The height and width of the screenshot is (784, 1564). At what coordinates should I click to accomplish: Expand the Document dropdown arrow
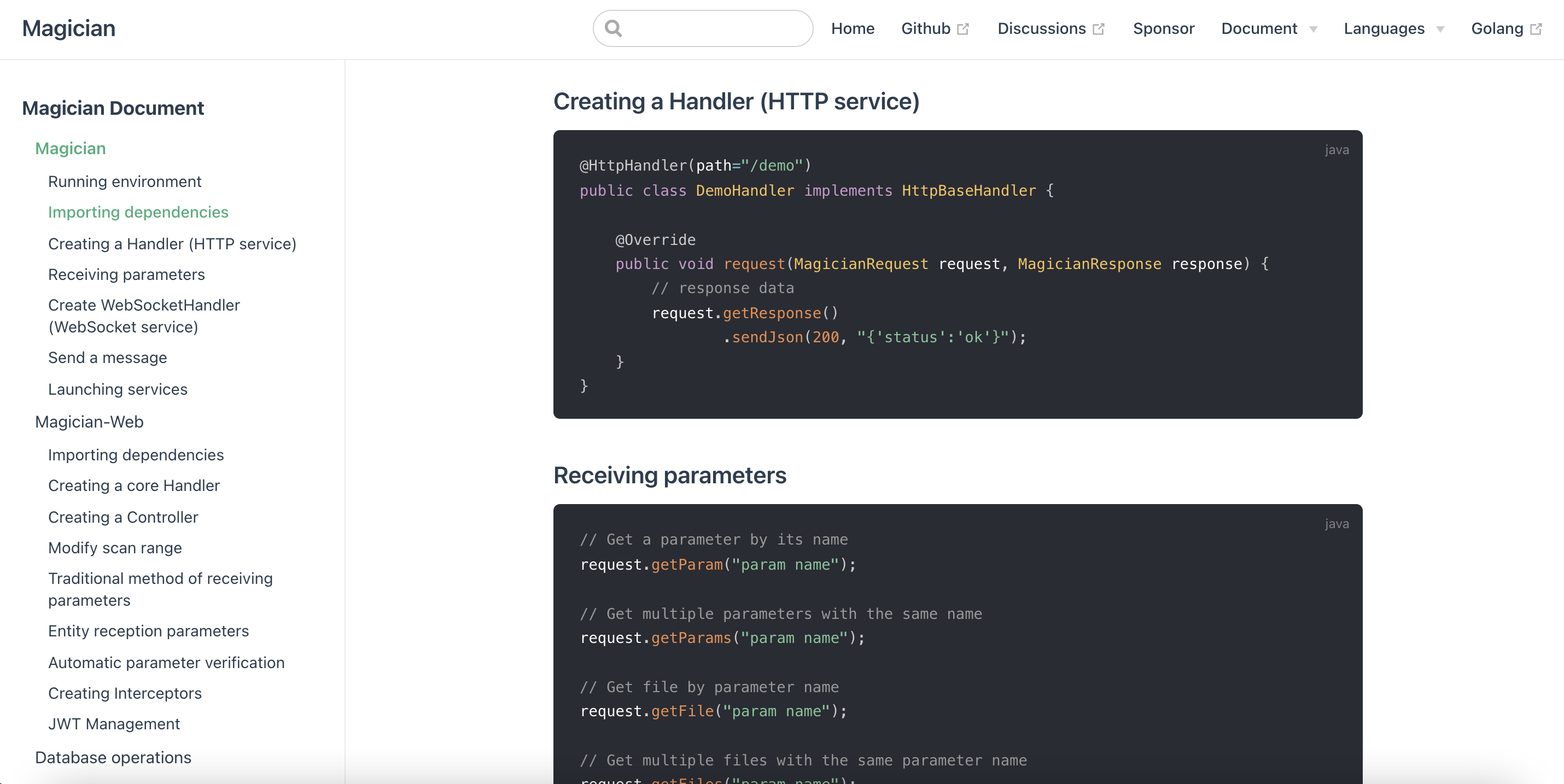(1313, 29)
